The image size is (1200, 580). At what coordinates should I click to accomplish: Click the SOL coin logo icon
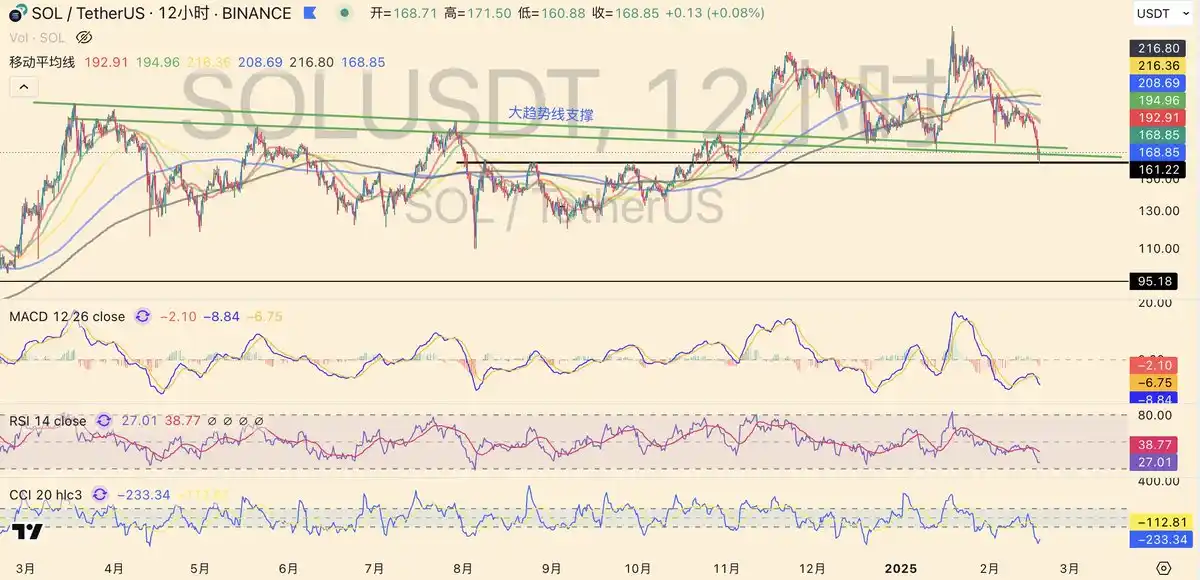pos(17,14)
